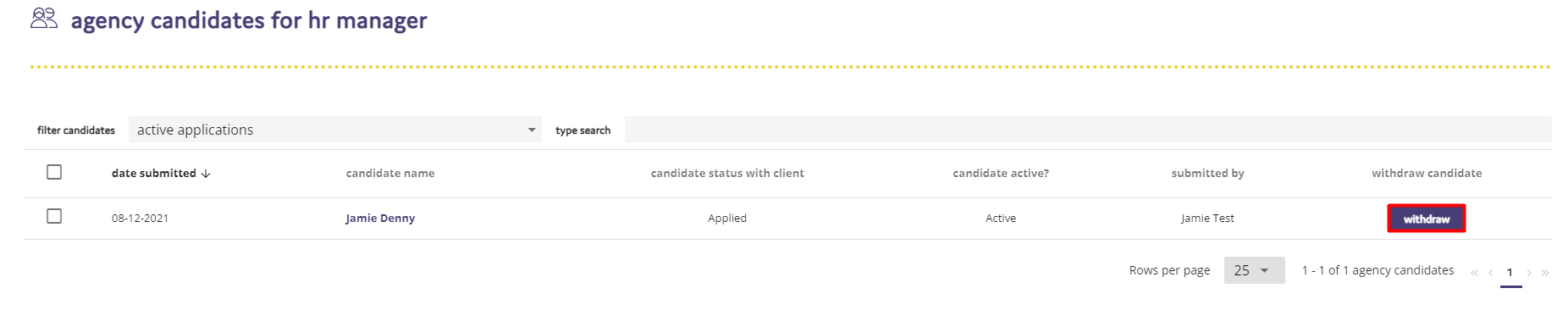This screenshot has height=316, width=1568.
Task: Open Jamie Denny candidate profile link
Action: pos(380,218)
